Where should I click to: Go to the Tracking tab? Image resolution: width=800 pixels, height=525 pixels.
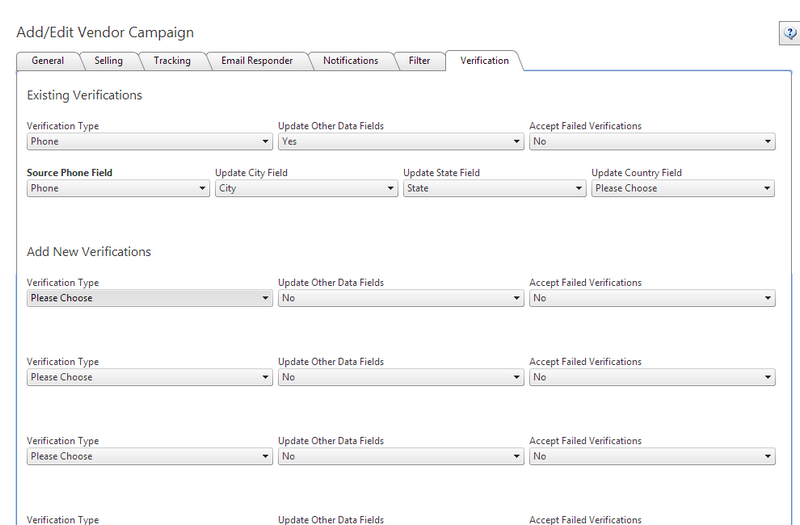click(x=172, y=61)
